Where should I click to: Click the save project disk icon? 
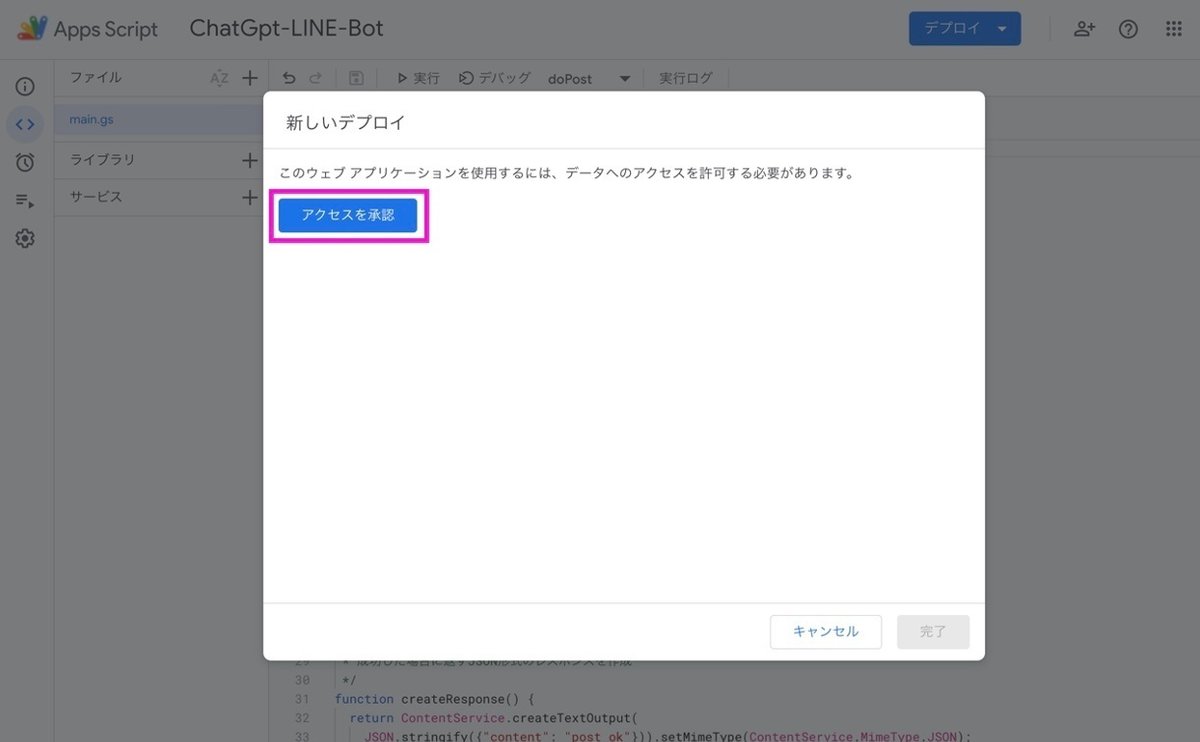point(356,78)
